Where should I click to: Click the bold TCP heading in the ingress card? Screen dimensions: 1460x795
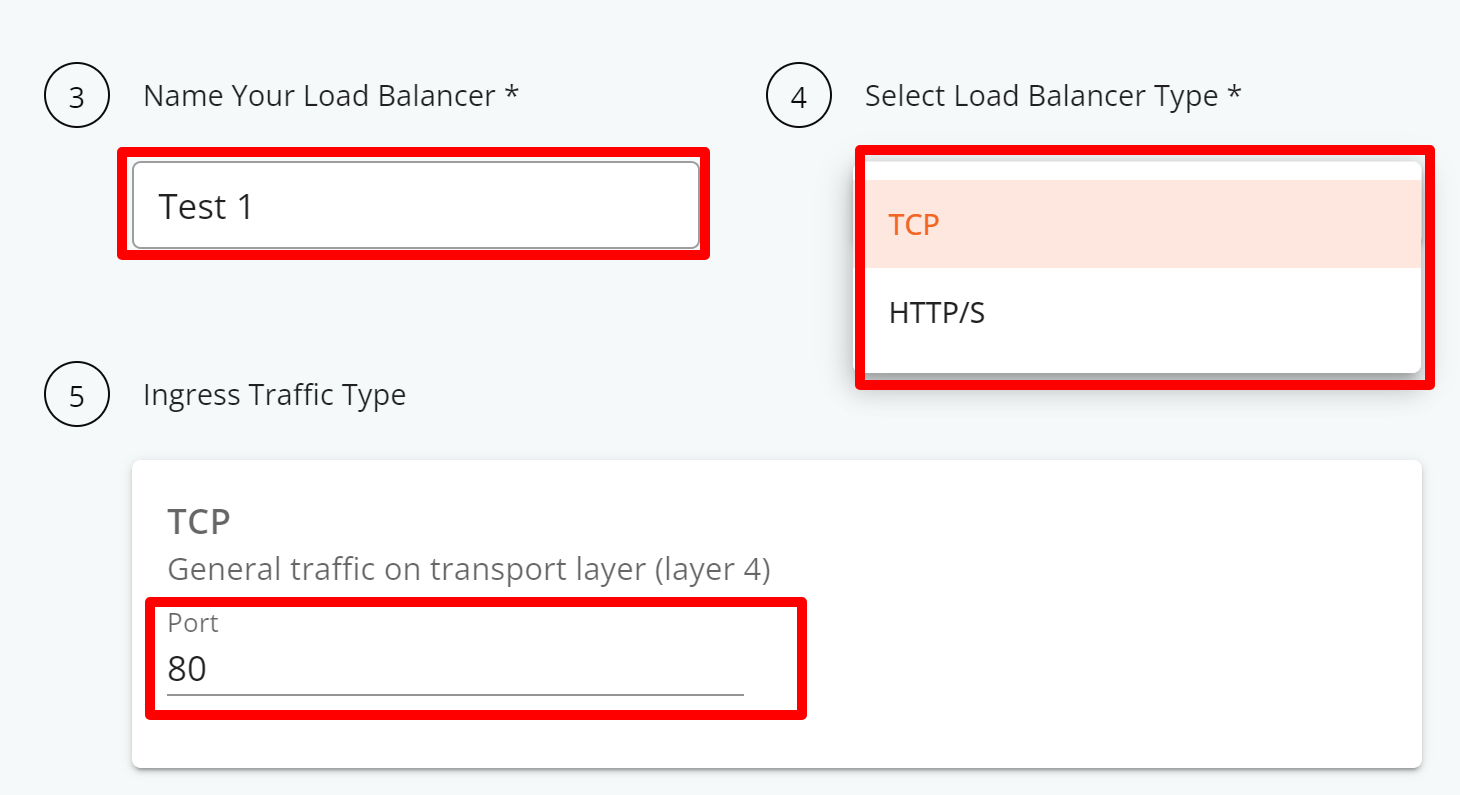(199, 521)
